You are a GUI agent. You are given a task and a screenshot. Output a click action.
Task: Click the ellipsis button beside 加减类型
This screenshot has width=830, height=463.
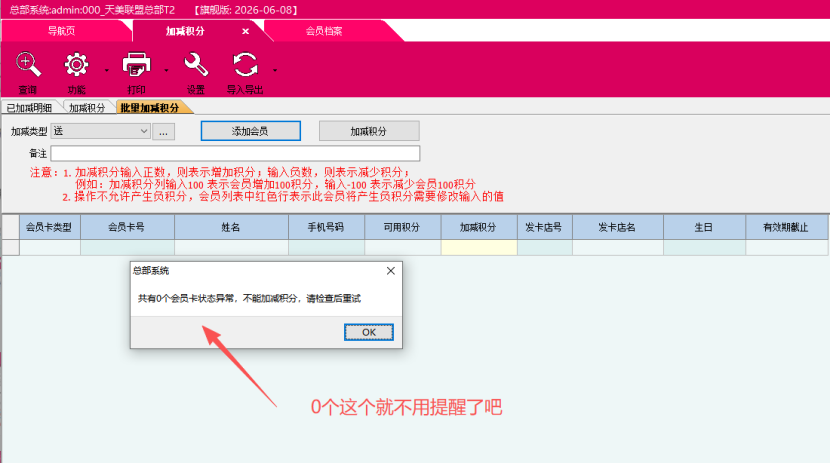(164, 132)
